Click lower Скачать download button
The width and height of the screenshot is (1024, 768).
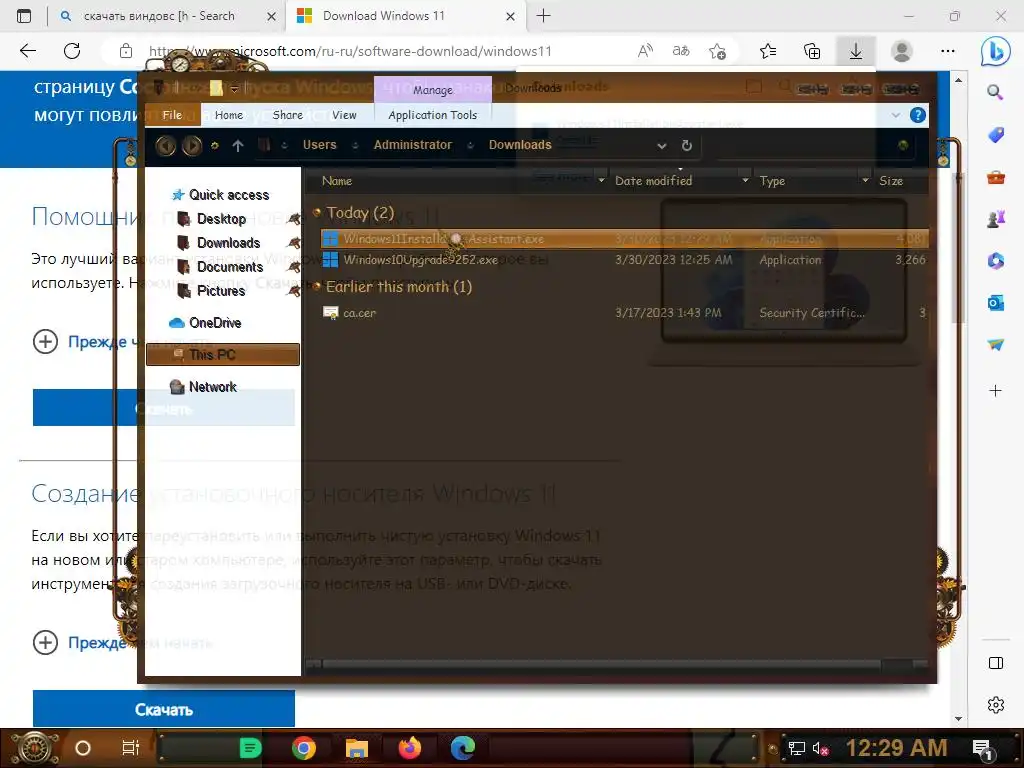[163, 709]
